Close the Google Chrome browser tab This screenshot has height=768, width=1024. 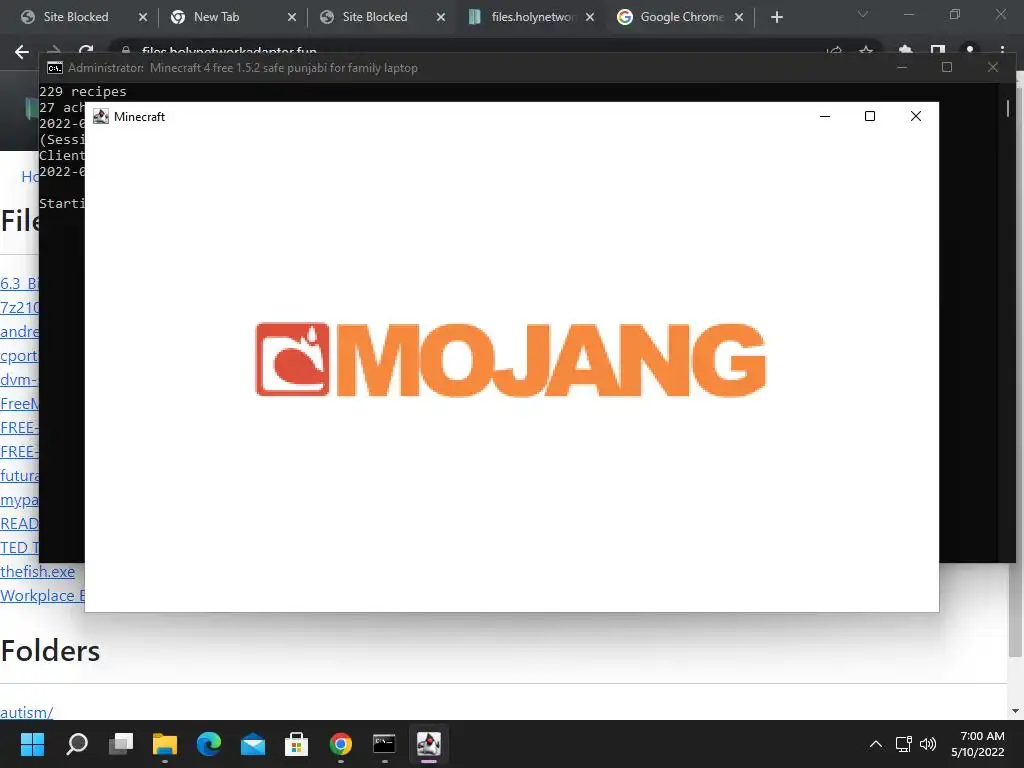[739, 17]
